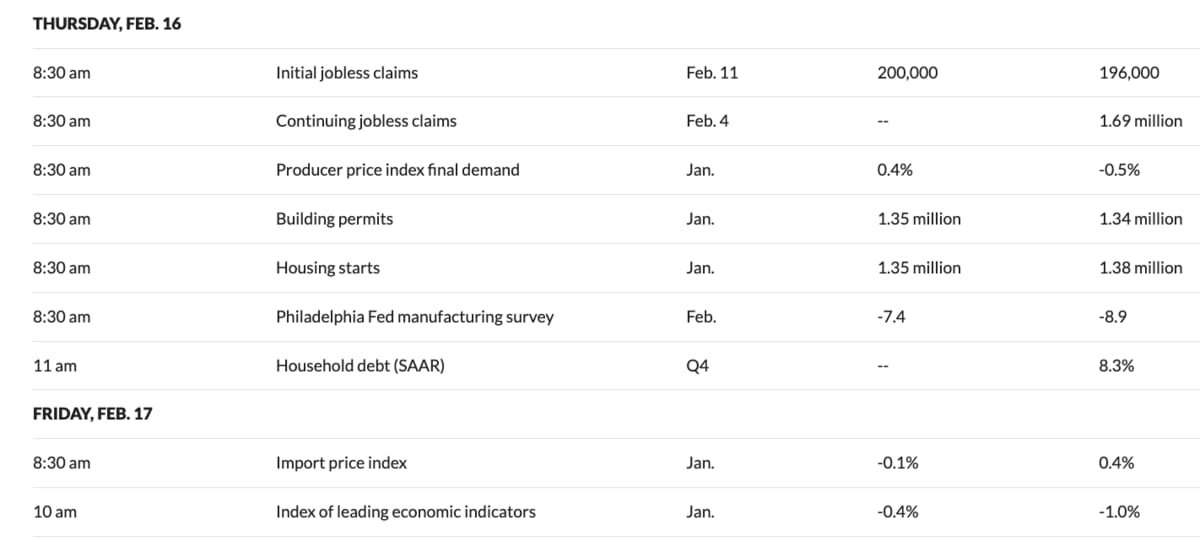Select the 196,000 previous jobless claims value

(1128, 73)
